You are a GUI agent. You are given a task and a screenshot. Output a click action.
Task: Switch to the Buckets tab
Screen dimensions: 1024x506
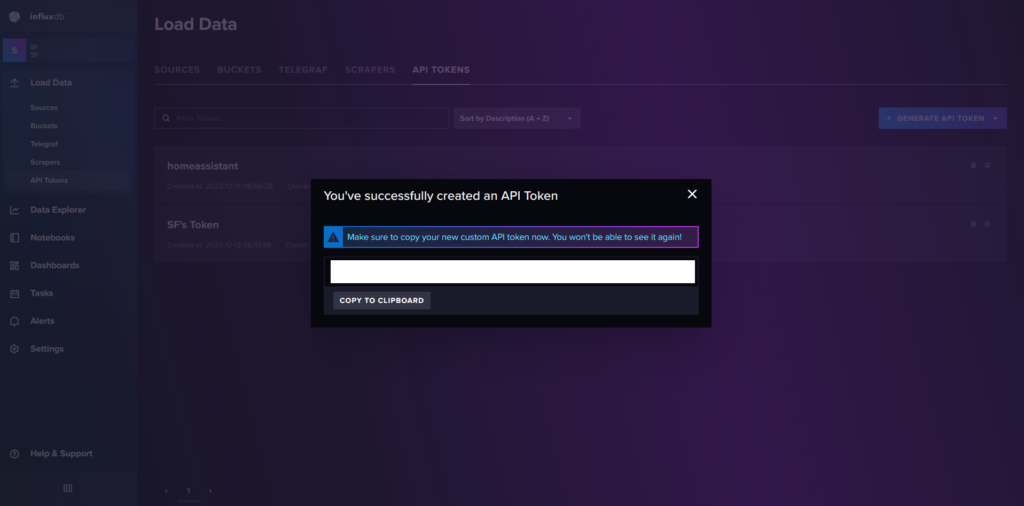240,70
